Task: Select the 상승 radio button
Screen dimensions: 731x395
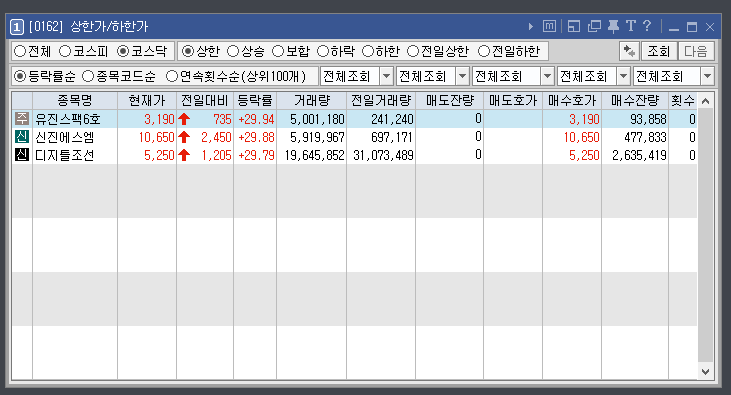Action: 233,51
